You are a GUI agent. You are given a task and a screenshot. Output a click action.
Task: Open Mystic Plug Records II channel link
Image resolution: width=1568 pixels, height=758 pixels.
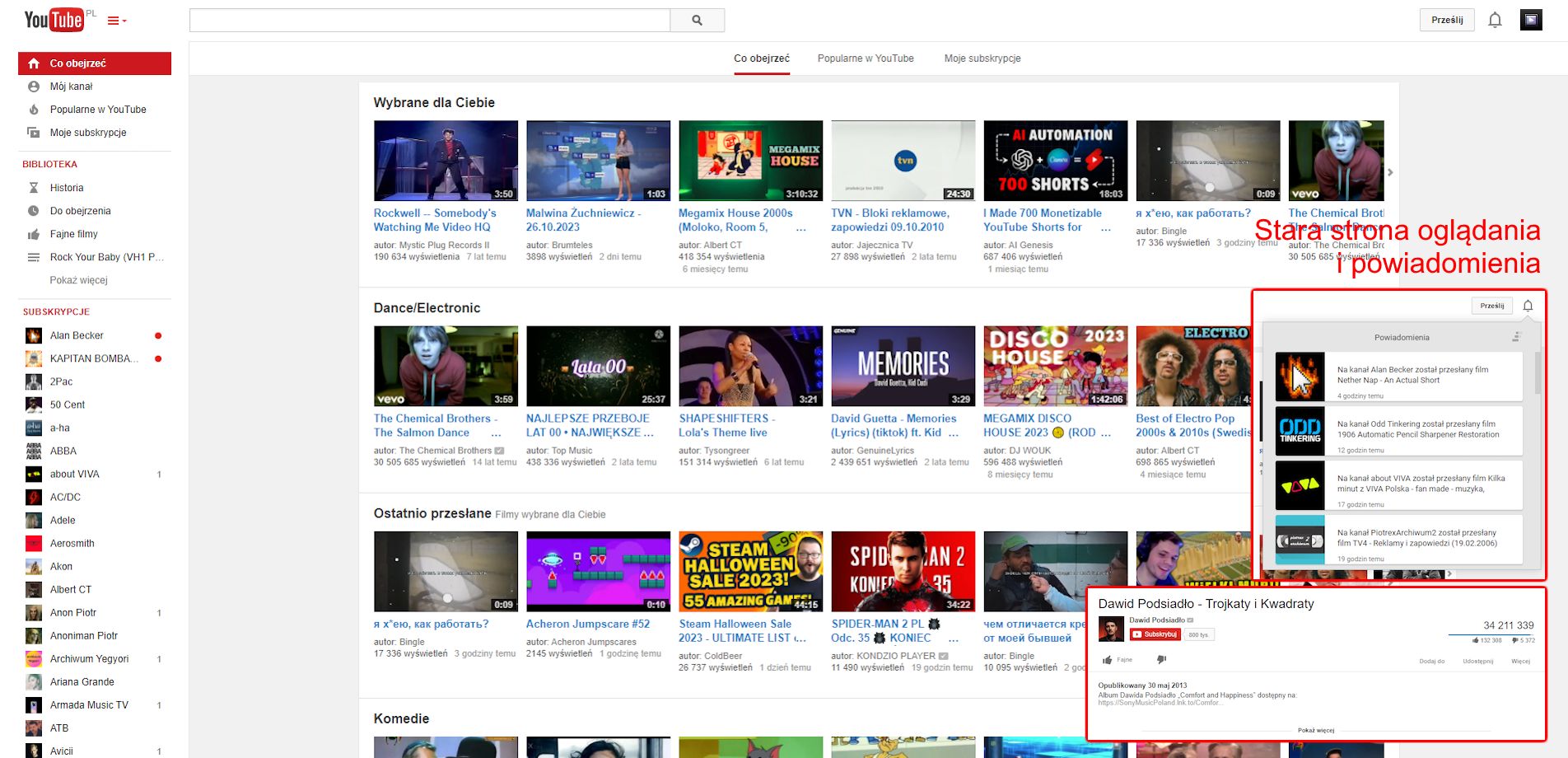coord(444,245)
